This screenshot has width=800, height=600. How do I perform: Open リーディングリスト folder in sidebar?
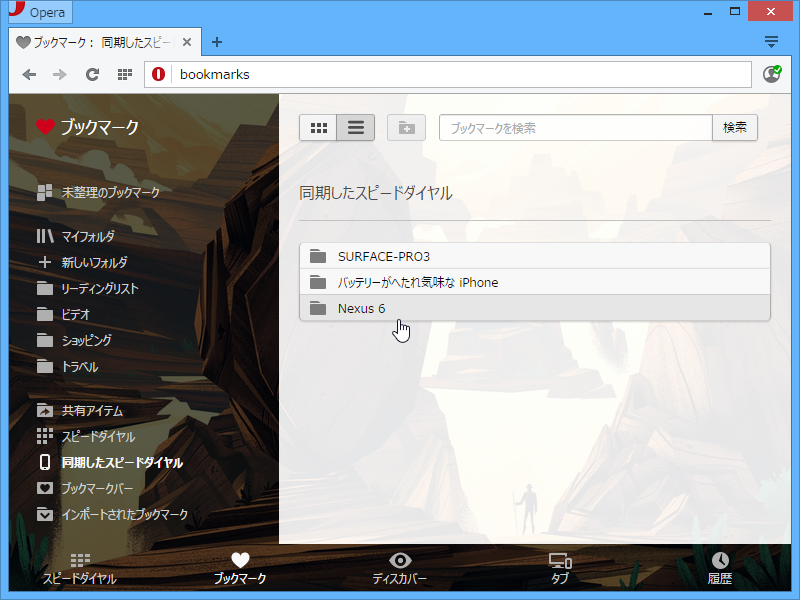tap(88, 288)
